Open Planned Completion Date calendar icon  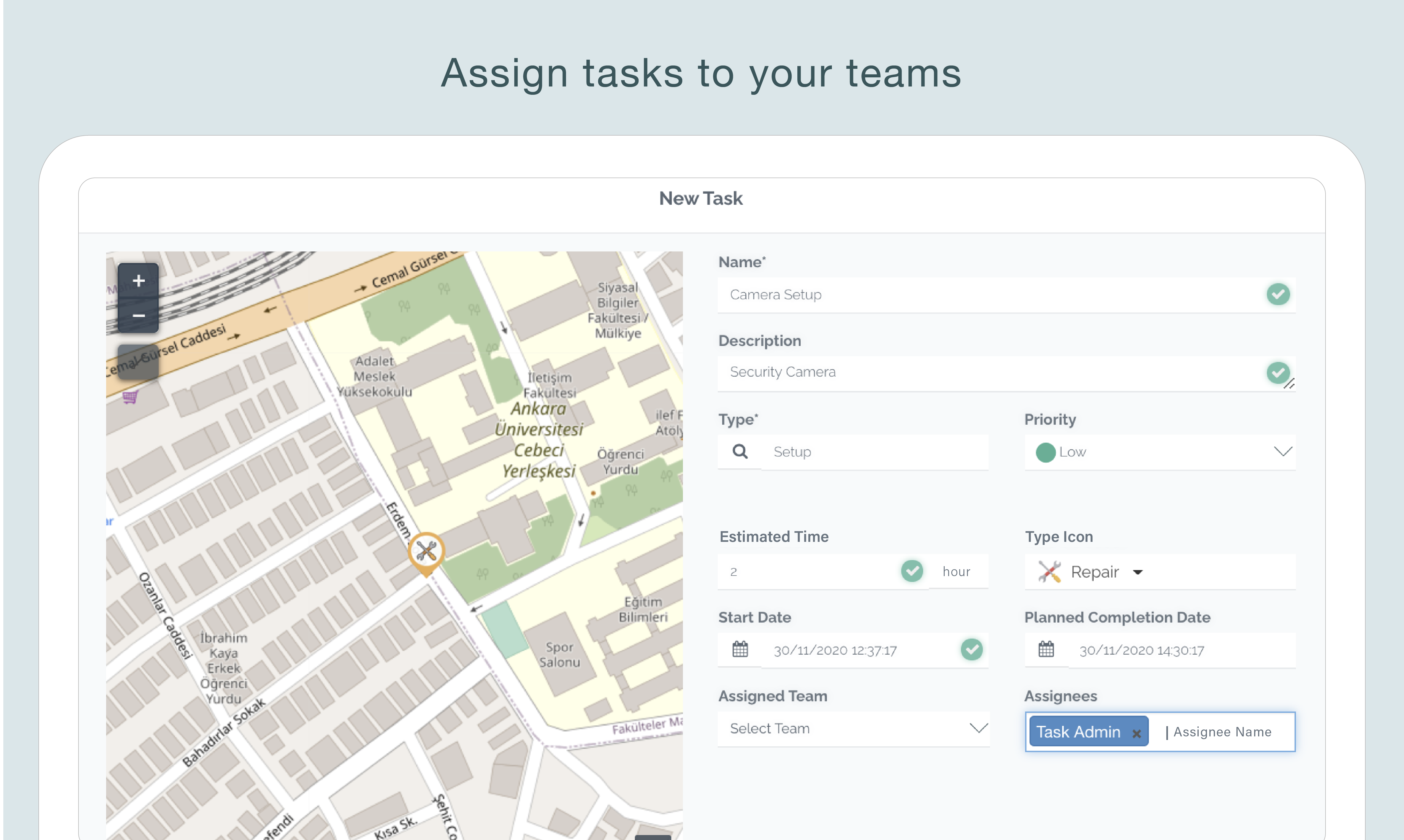click(1046, 649)
